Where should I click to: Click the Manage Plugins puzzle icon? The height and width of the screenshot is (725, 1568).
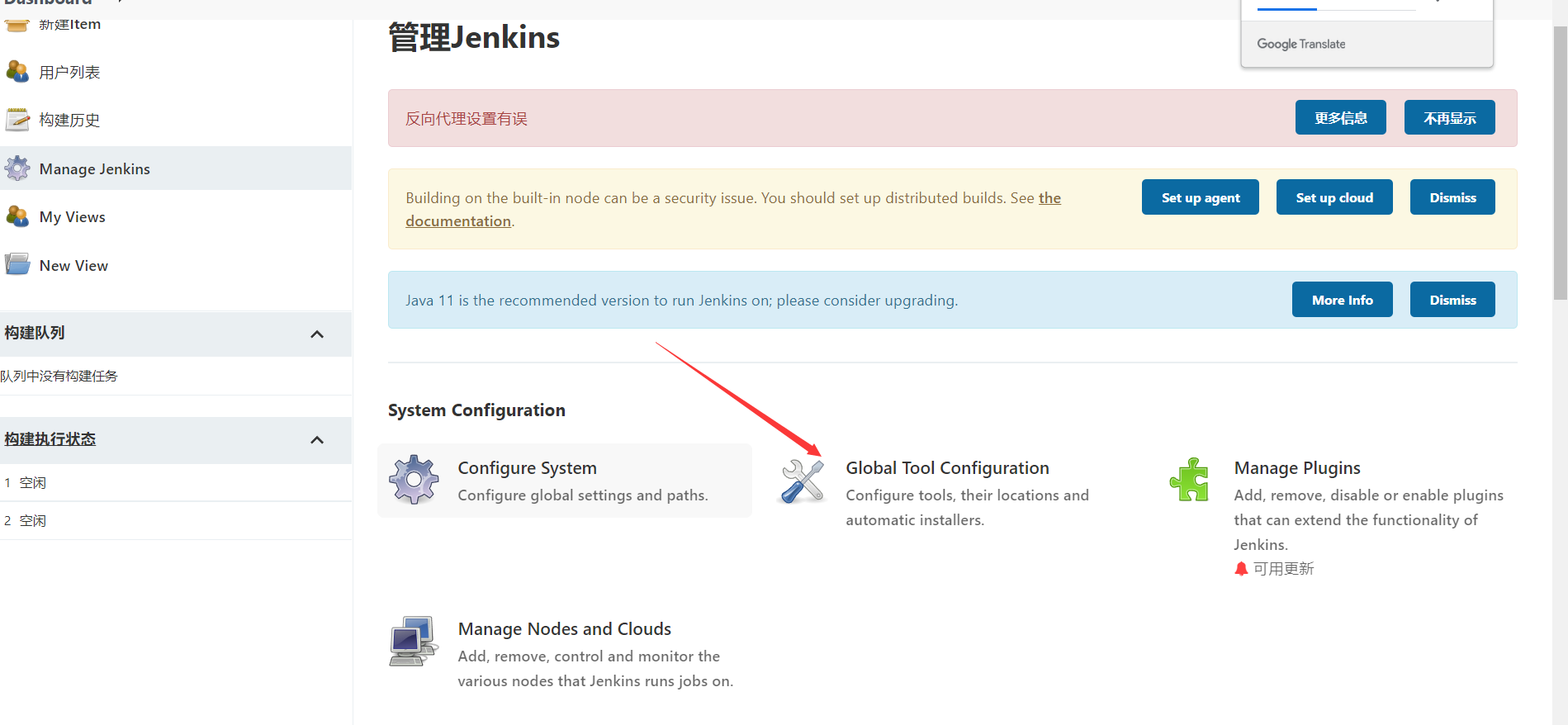click(1190, 479)
